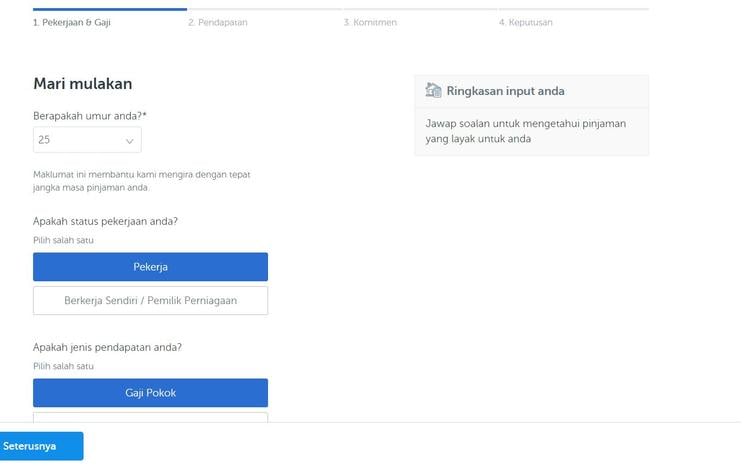
Task: Click the Seterusnya button
Action: click(x=42, y=446)
